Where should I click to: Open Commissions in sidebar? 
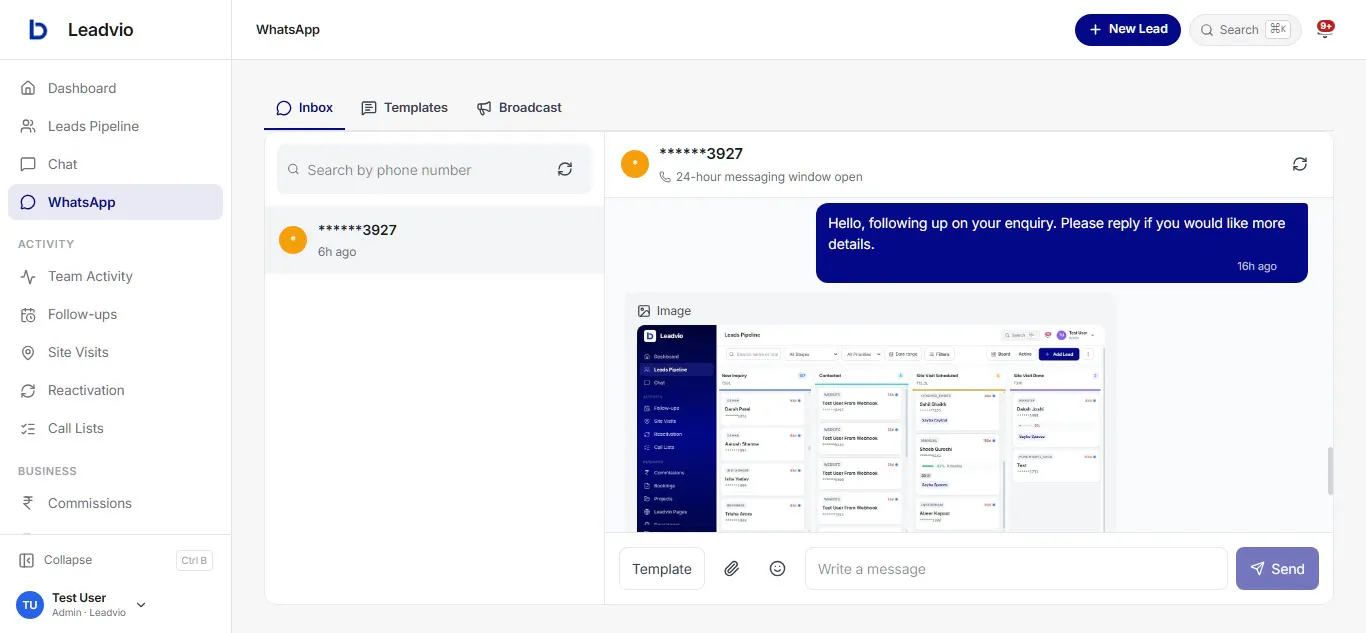115,503
